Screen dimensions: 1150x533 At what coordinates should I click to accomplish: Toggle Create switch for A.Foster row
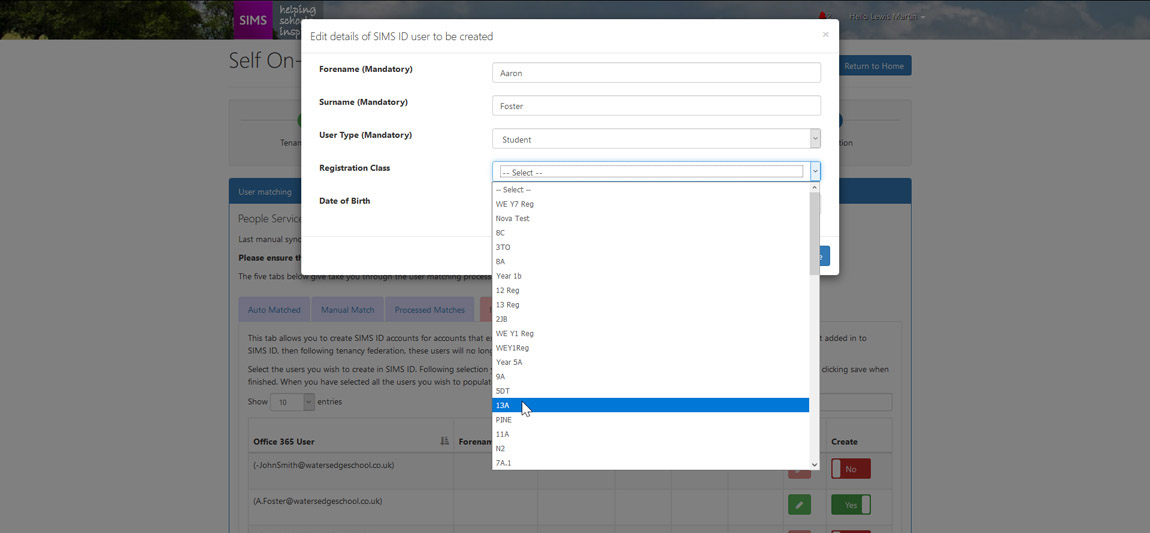[851, 504]
